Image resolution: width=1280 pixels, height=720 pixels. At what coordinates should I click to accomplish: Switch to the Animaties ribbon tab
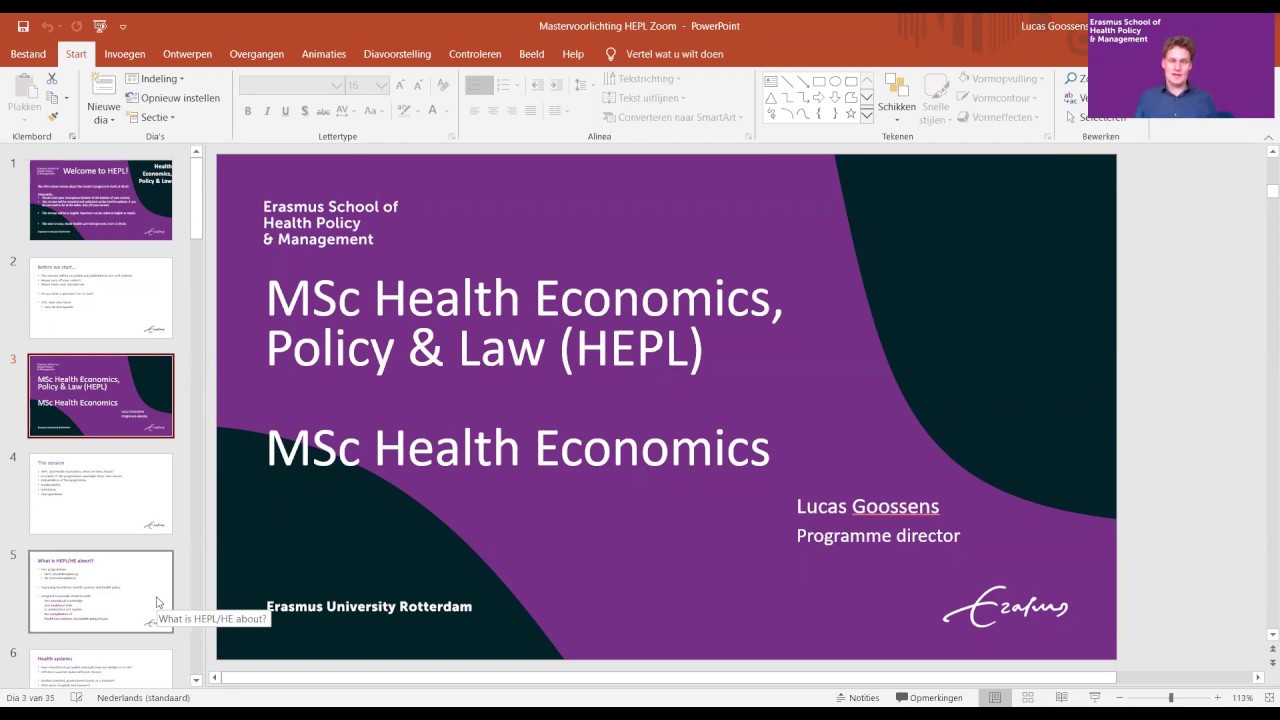coord(324,54)
